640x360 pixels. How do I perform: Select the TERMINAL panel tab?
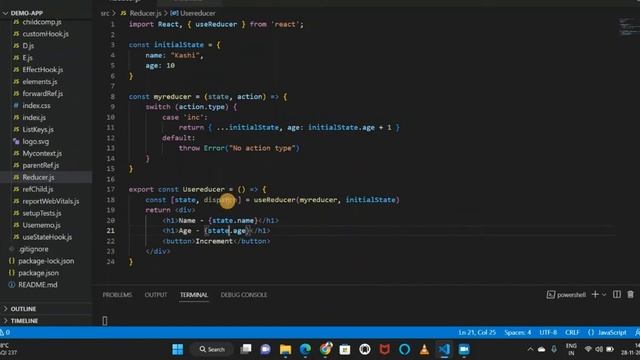pyautogui.click(x=194, y=295)
